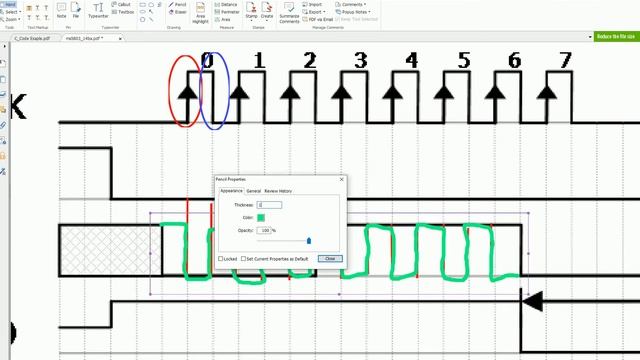Screen dimensions: 640x360
Task: Click the File attachment pin tool
Action: (x=76, y=10)
